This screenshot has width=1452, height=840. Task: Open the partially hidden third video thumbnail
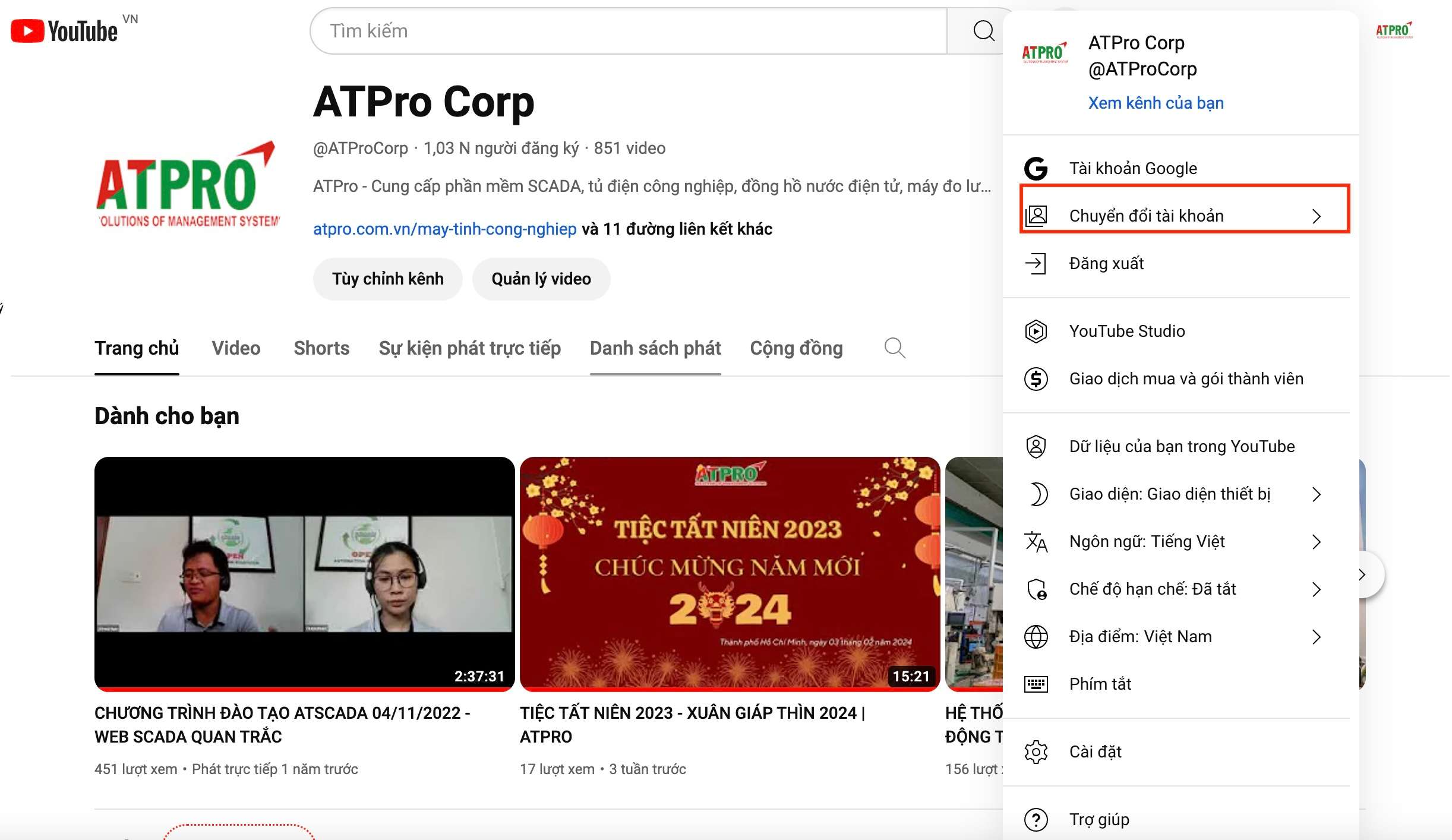[974, 574]
